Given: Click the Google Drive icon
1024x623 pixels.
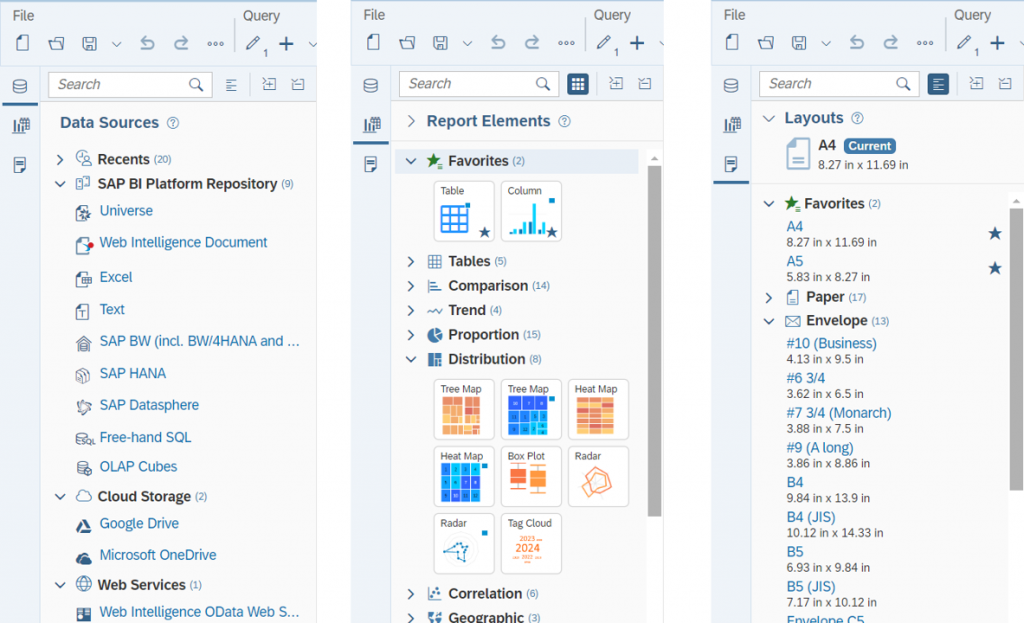Looking at the screenshot, I should tap(84, 525).
